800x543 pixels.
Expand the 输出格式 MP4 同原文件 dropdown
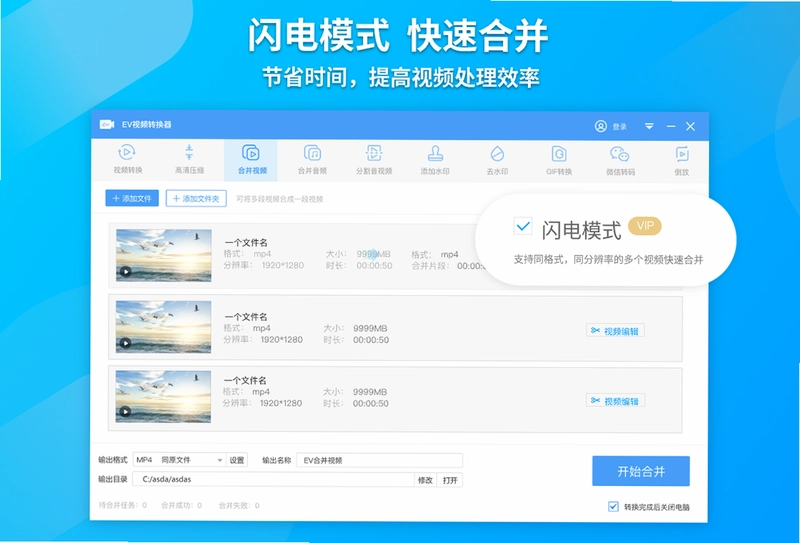pos(179,460)
